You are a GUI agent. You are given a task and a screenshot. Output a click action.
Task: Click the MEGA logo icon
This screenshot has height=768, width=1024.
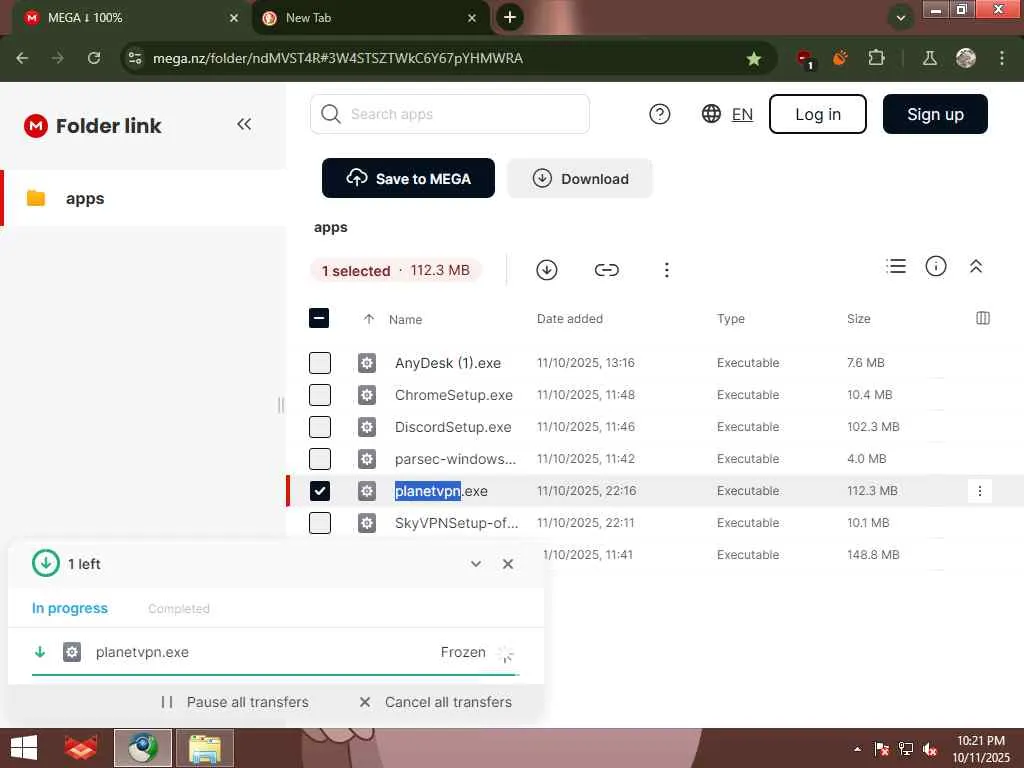coord(36,125)
